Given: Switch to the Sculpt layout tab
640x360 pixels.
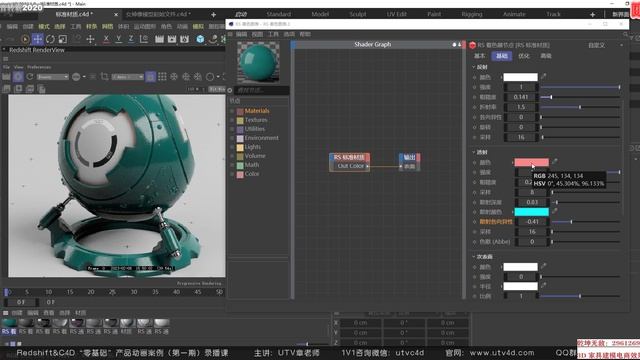Looking at the screenshot, I should (358, 14).
